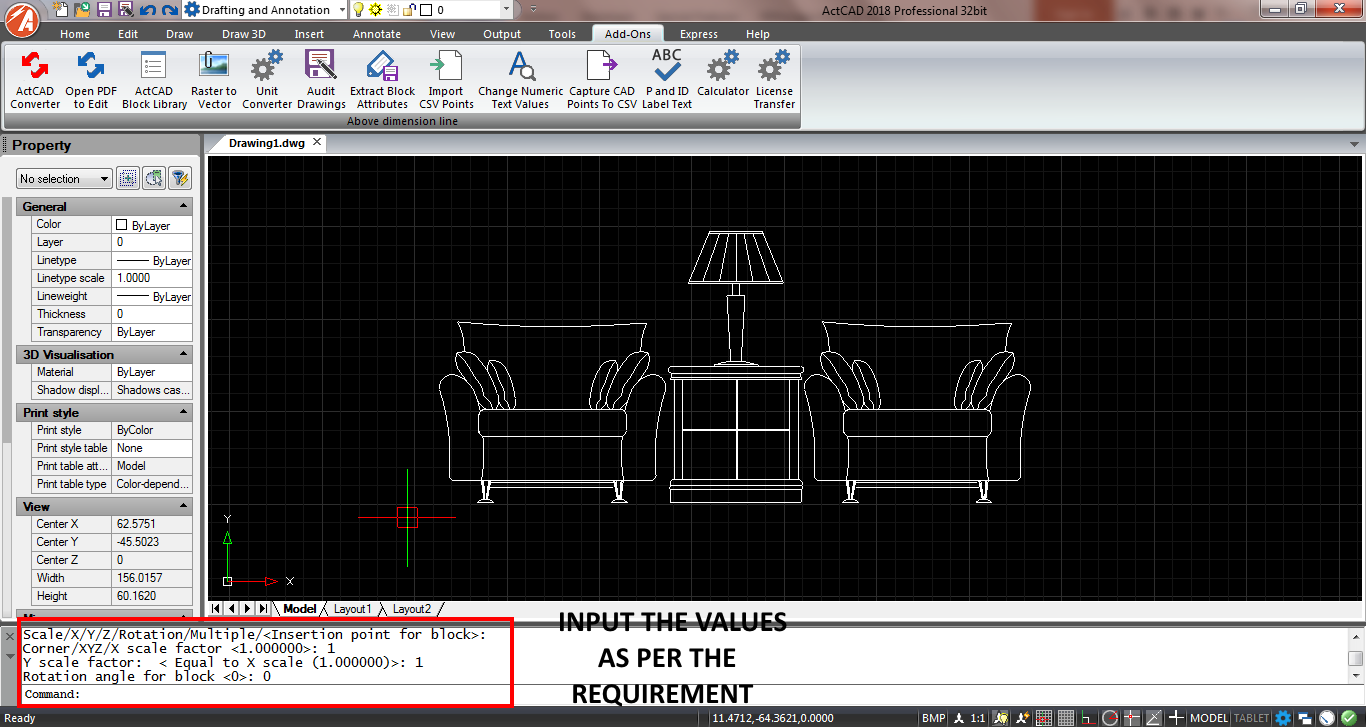Image resolution: width=1366 pixels, height=727 pixels.
Task: Toggle TABLET mode in the status bar
Action: 1250,716
